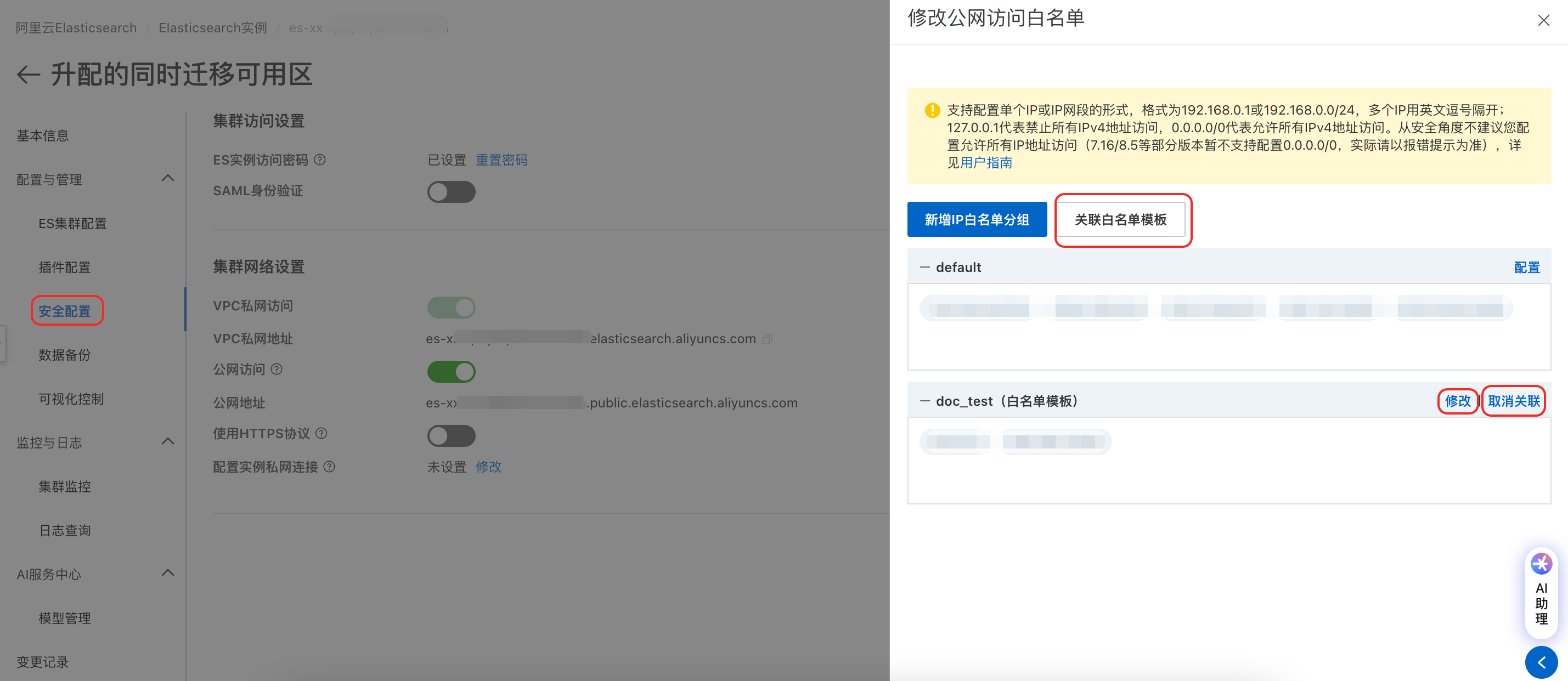The width and height of the screenshot is (1568, 681).
Task: Copy the VPC私网地址 with copy icon
Action: coord(768,339)
